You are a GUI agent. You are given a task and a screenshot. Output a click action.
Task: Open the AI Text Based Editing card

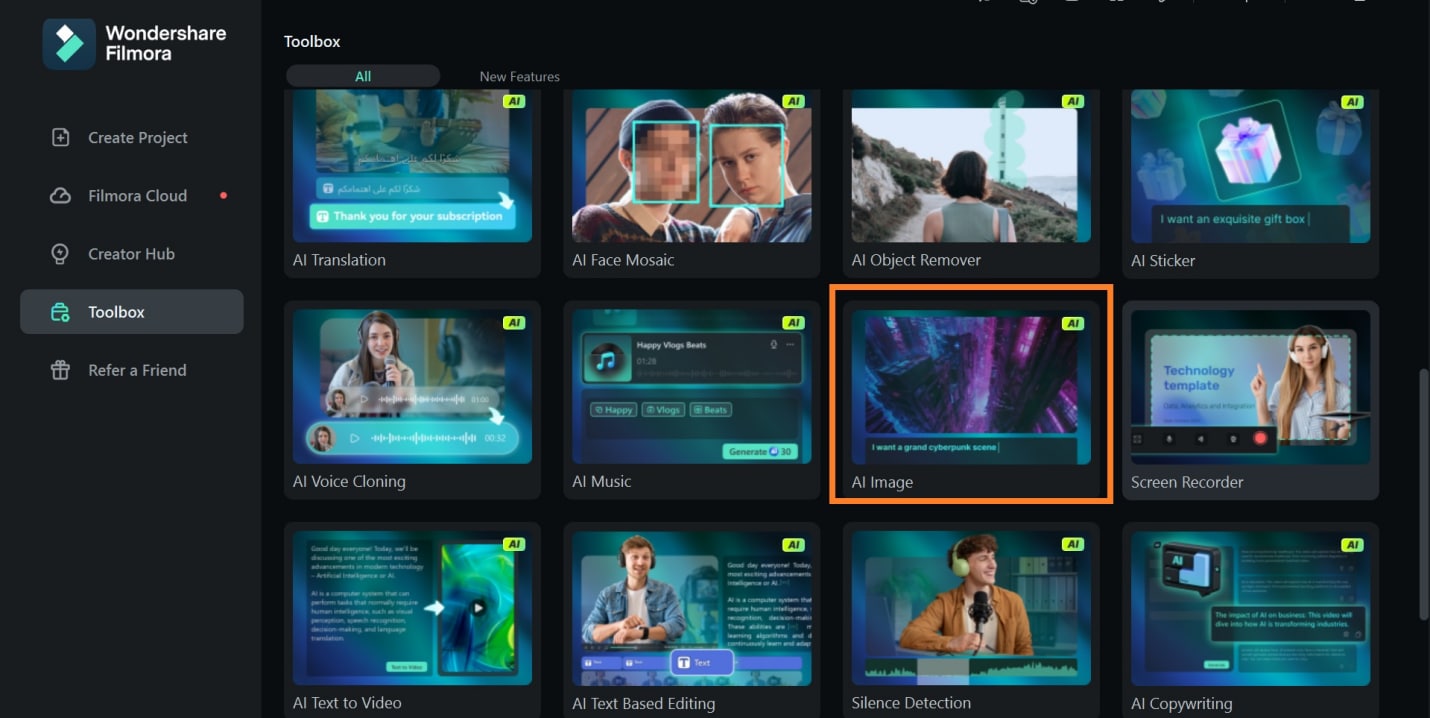click(692, 620)
